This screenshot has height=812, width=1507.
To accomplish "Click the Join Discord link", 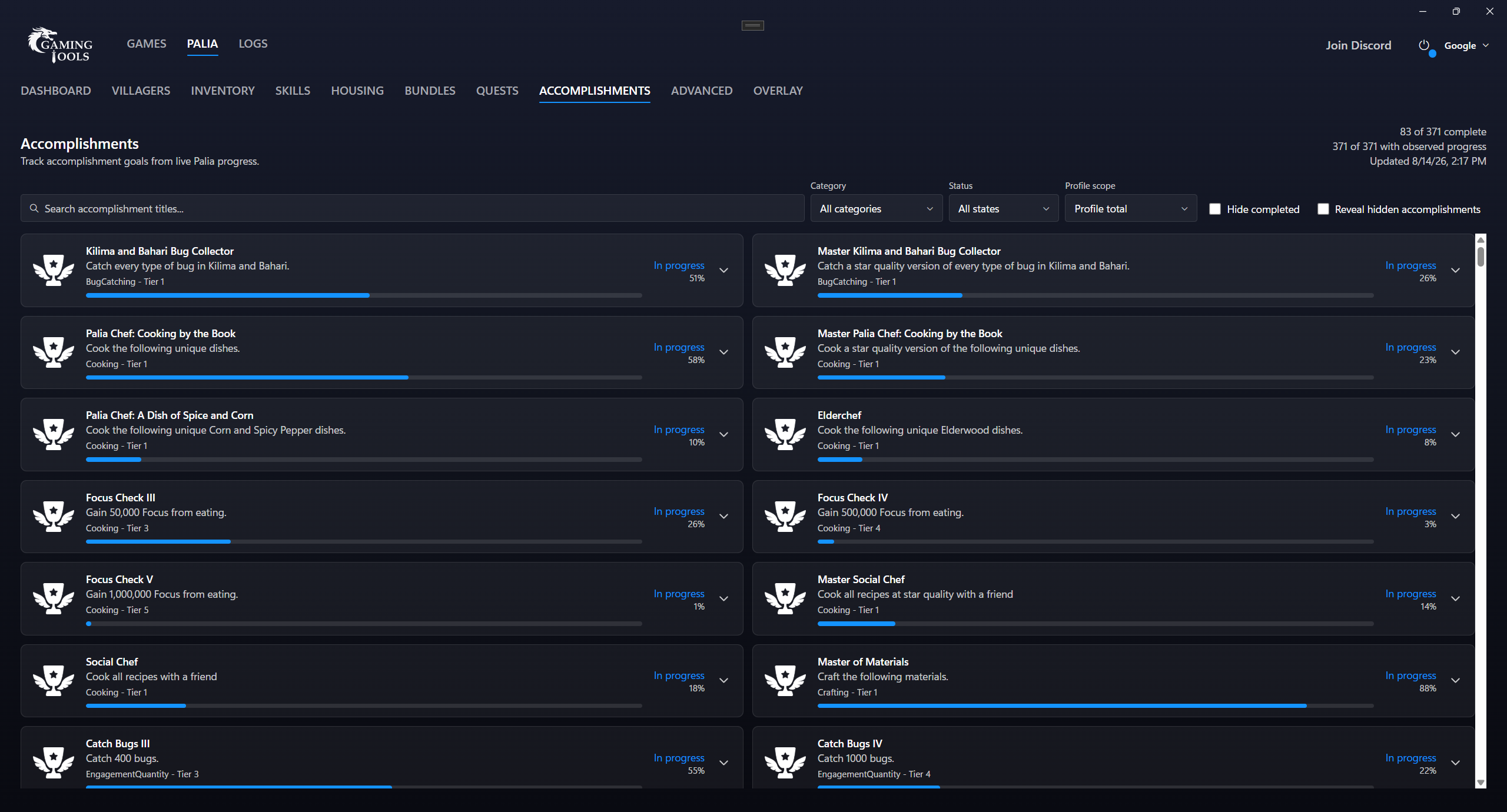I will click(x=1359, y=45).
